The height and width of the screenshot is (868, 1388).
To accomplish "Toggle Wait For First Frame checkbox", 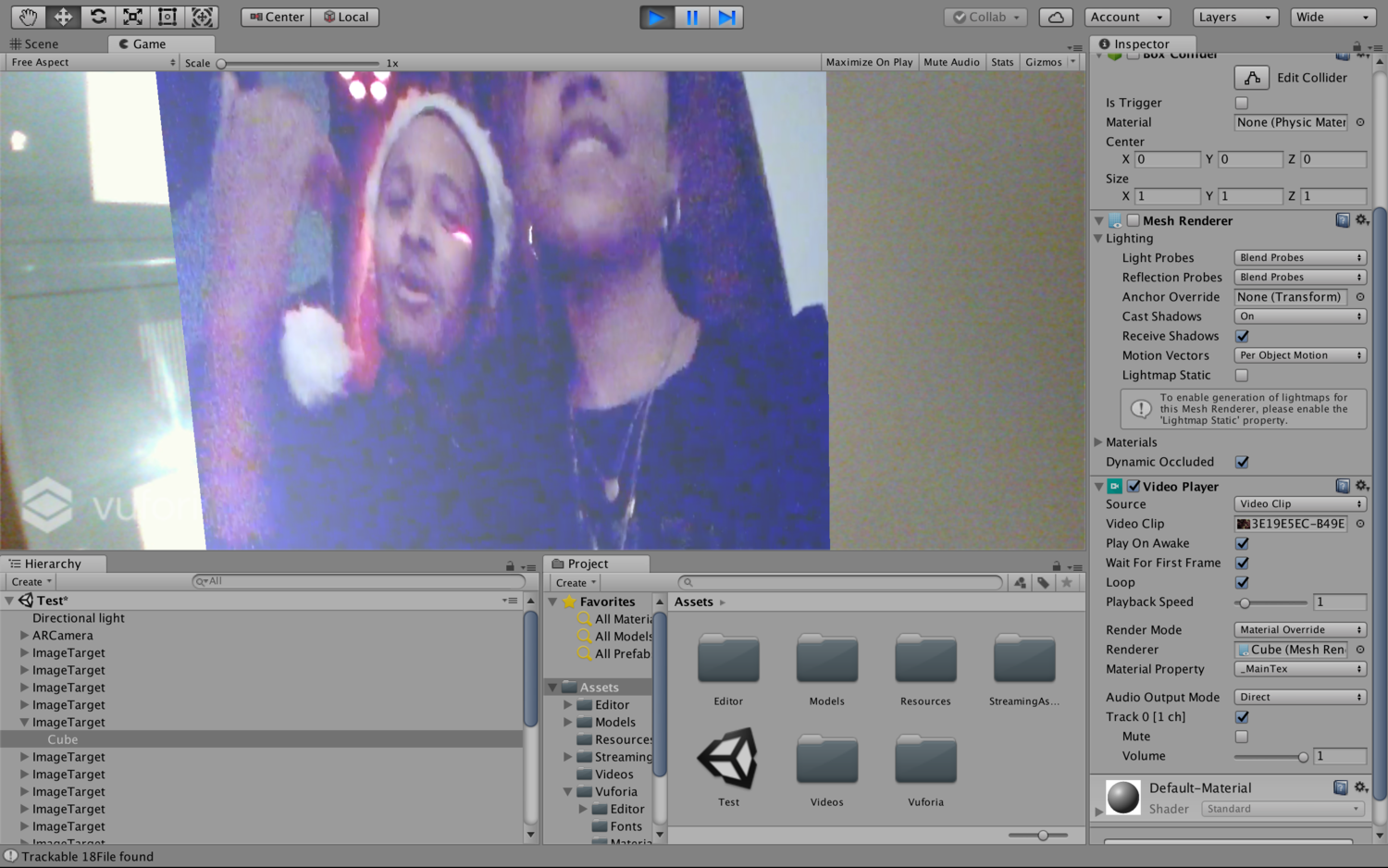I will pos(1242,563).
